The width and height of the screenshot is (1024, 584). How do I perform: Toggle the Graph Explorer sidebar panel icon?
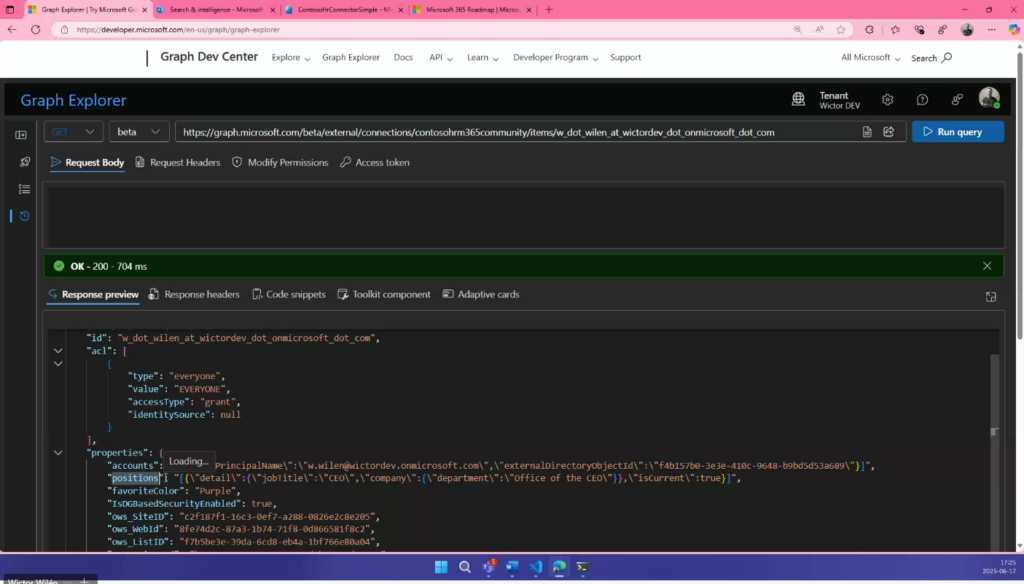pyautogui.click(x=21, y=135)
